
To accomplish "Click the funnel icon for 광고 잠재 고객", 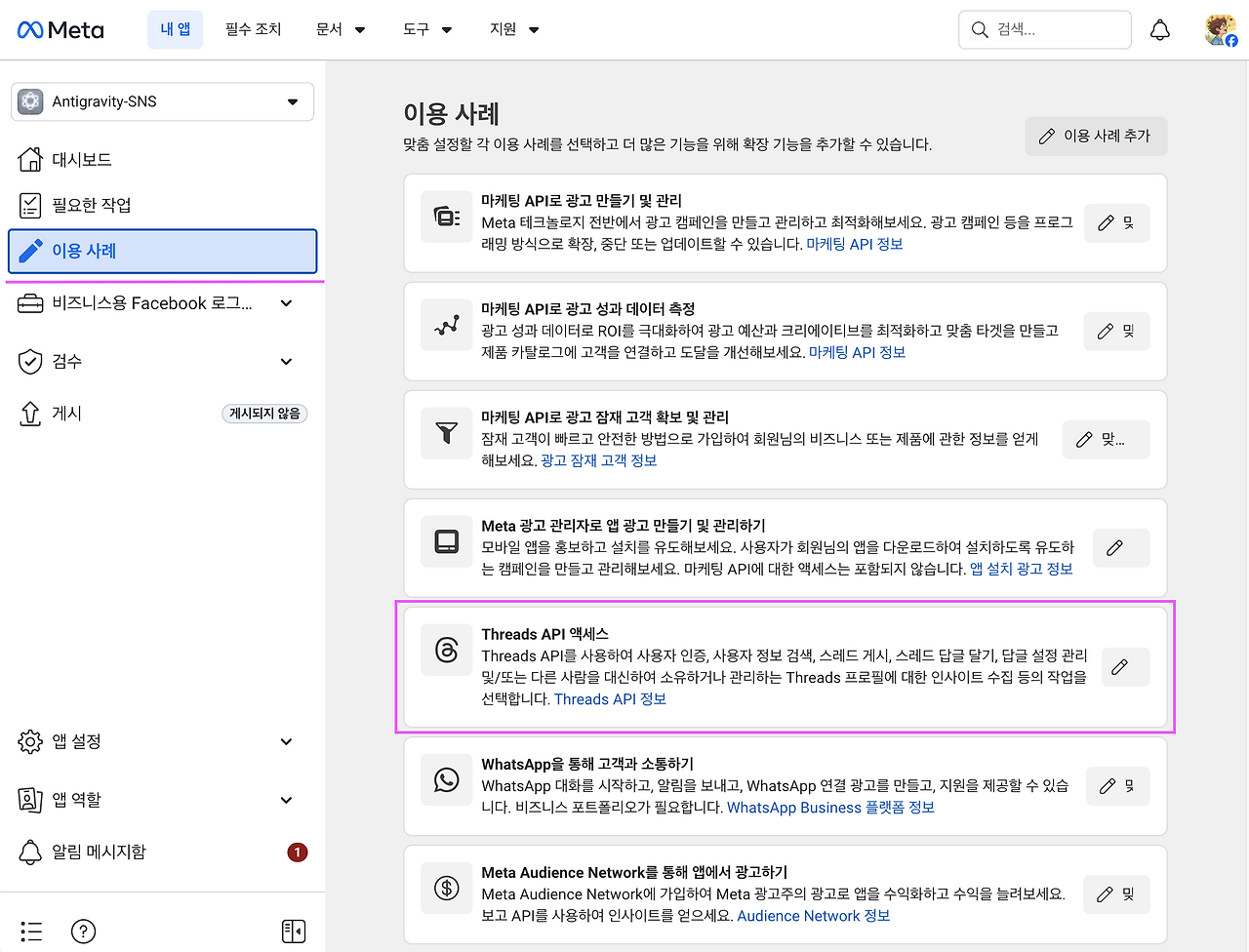I will (x=447, y=433).
